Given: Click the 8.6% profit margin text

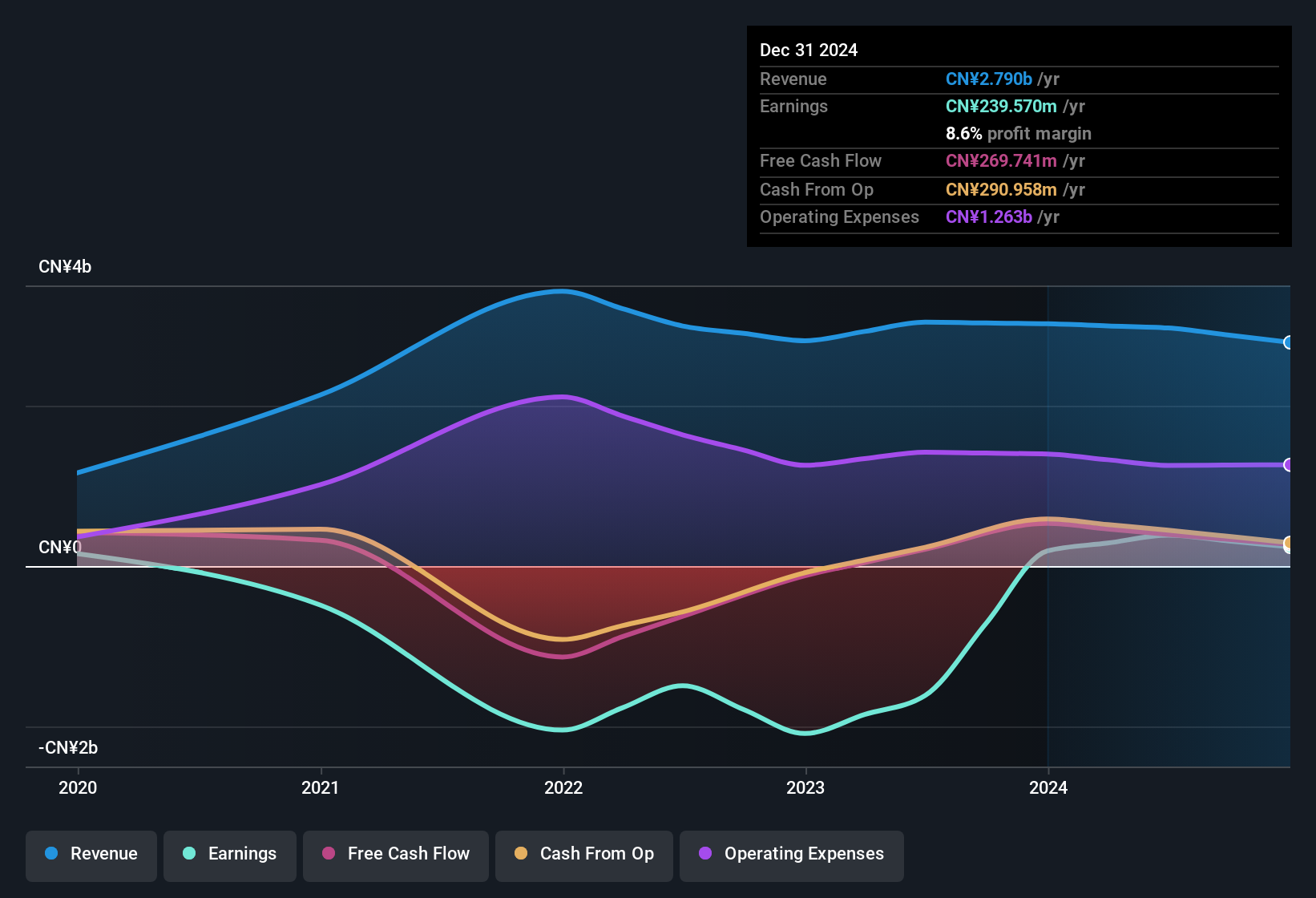Looking at the screenshot, I should pyautogui.click(x=1018, y=133).
